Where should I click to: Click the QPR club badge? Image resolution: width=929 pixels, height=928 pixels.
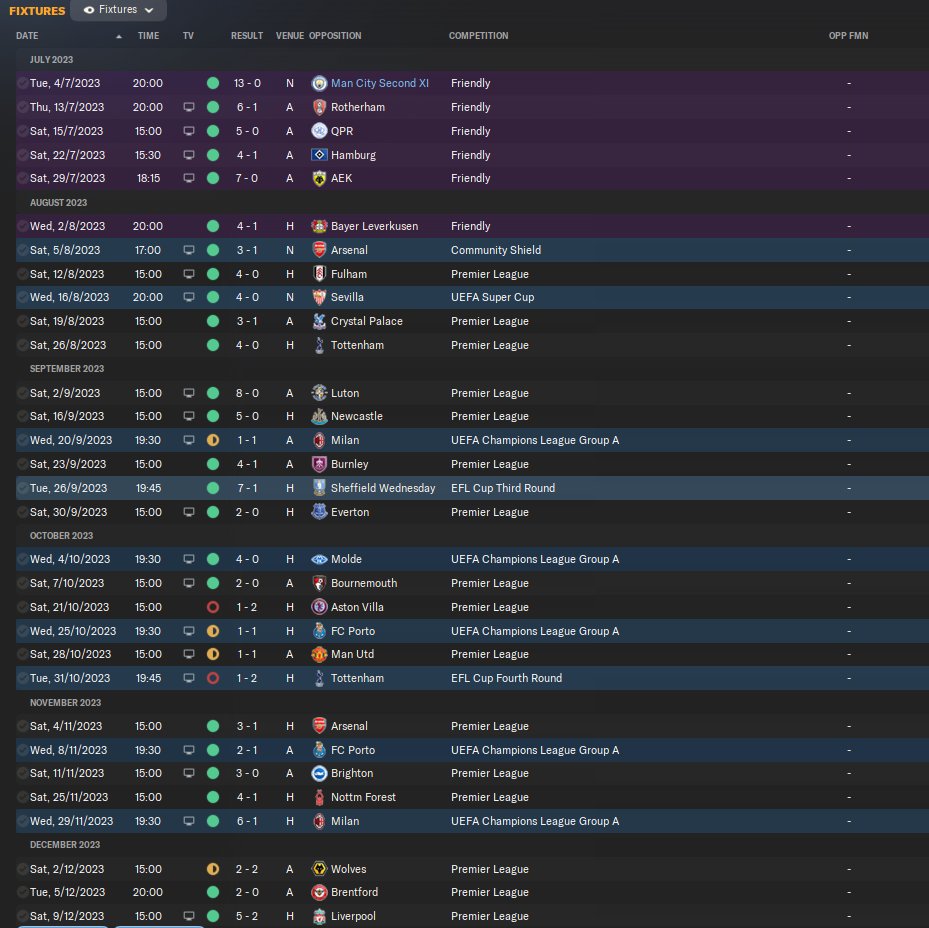click(319, 131)
